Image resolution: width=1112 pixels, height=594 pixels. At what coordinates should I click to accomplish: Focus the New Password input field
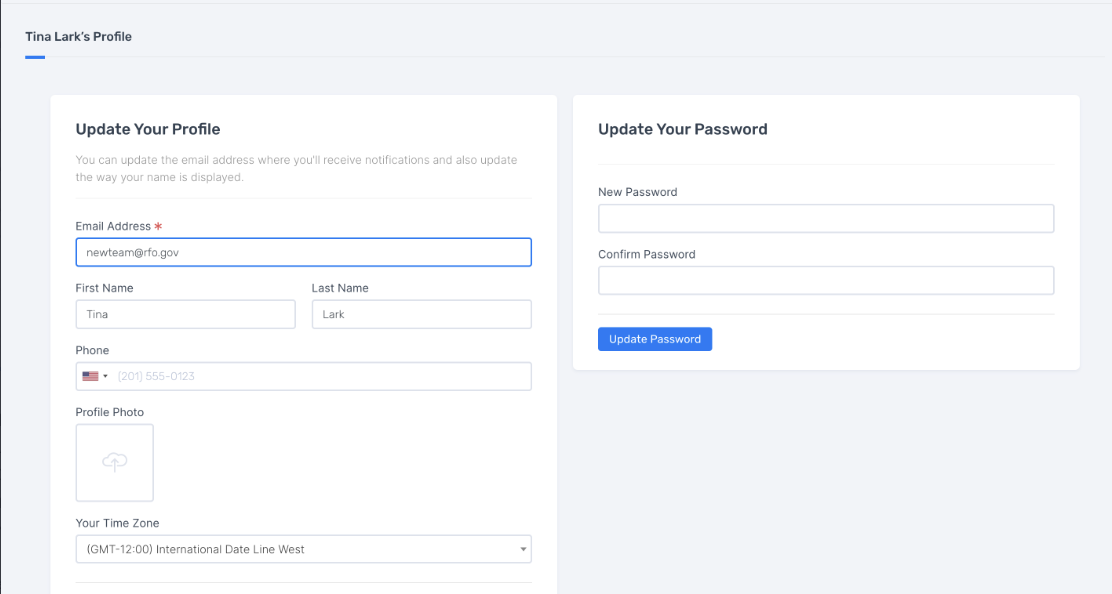826,218
